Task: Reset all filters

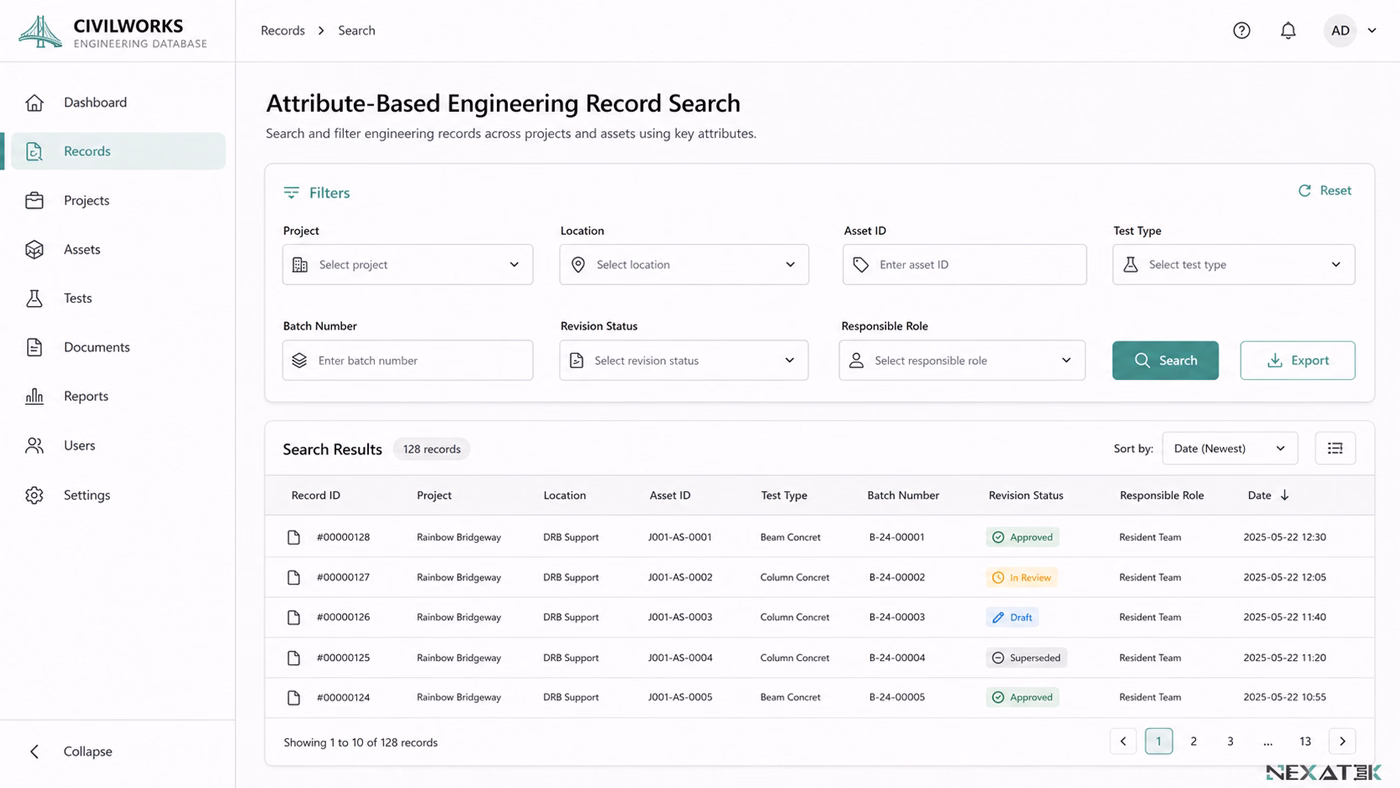Action: click(x=1324, y=190)
